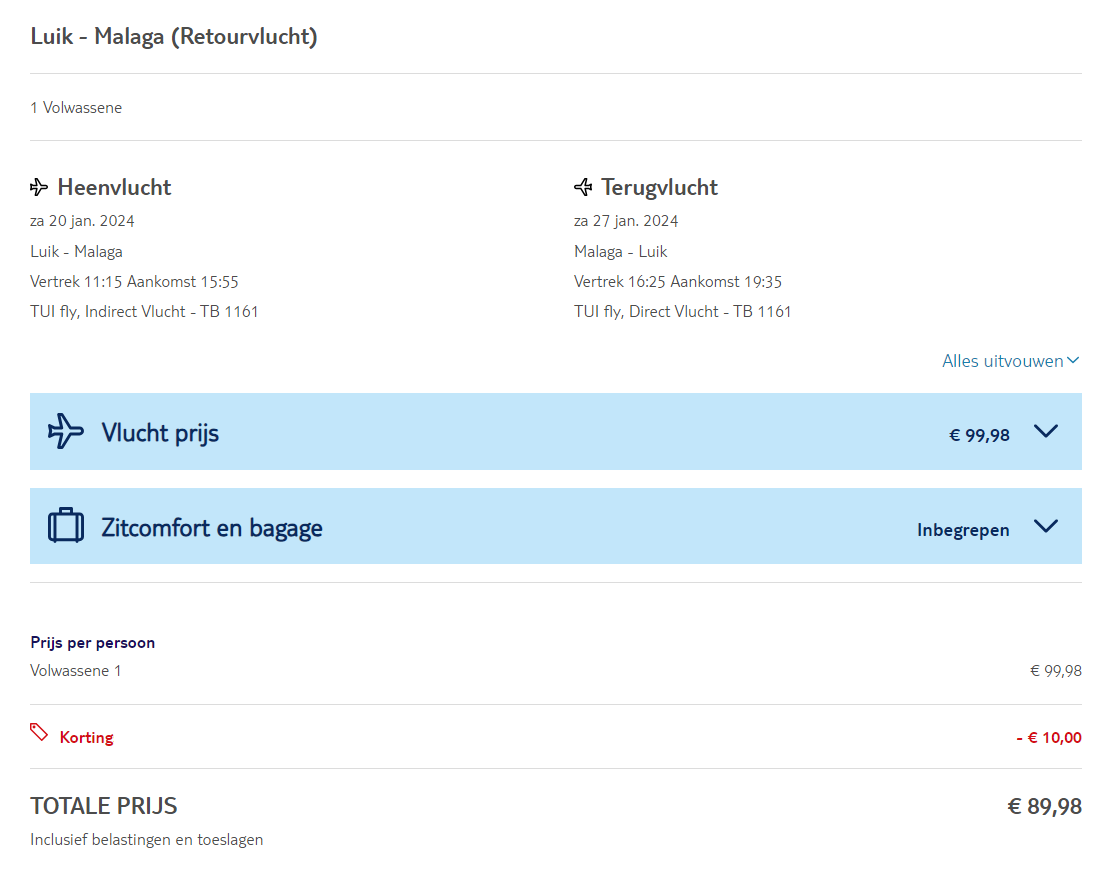Image resolution: width=1108 pixels, height=878 pixels.
Task: Click the Heenvlucht outbound plane icon
Action: 39,188
